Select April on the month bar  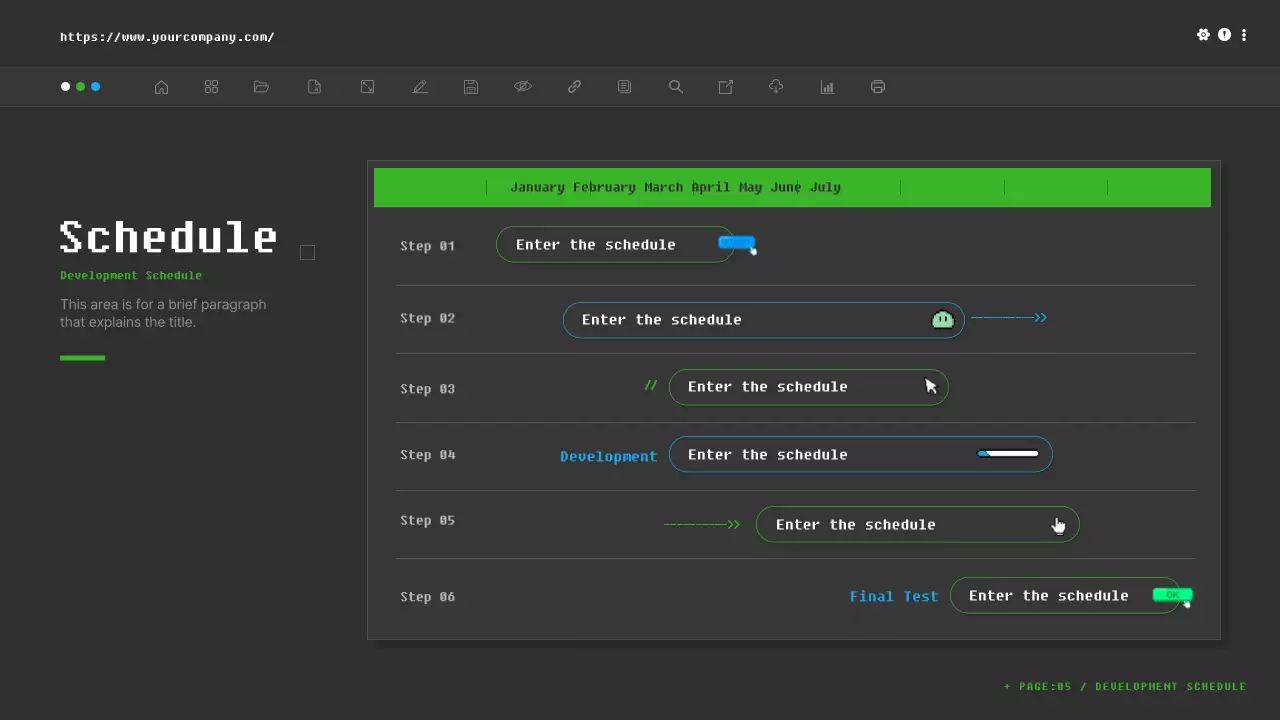711,187
